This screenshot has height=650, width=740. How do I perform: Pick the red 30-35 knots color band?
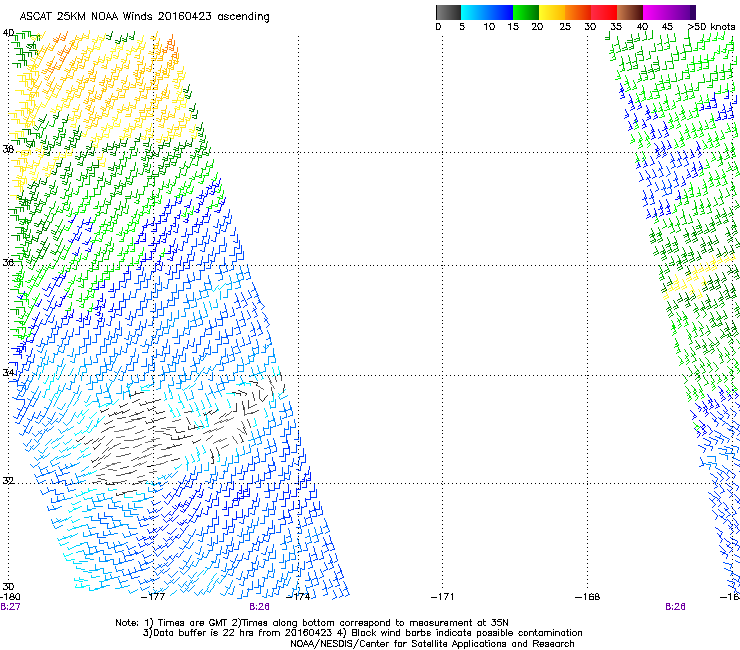tap(604, 12)
